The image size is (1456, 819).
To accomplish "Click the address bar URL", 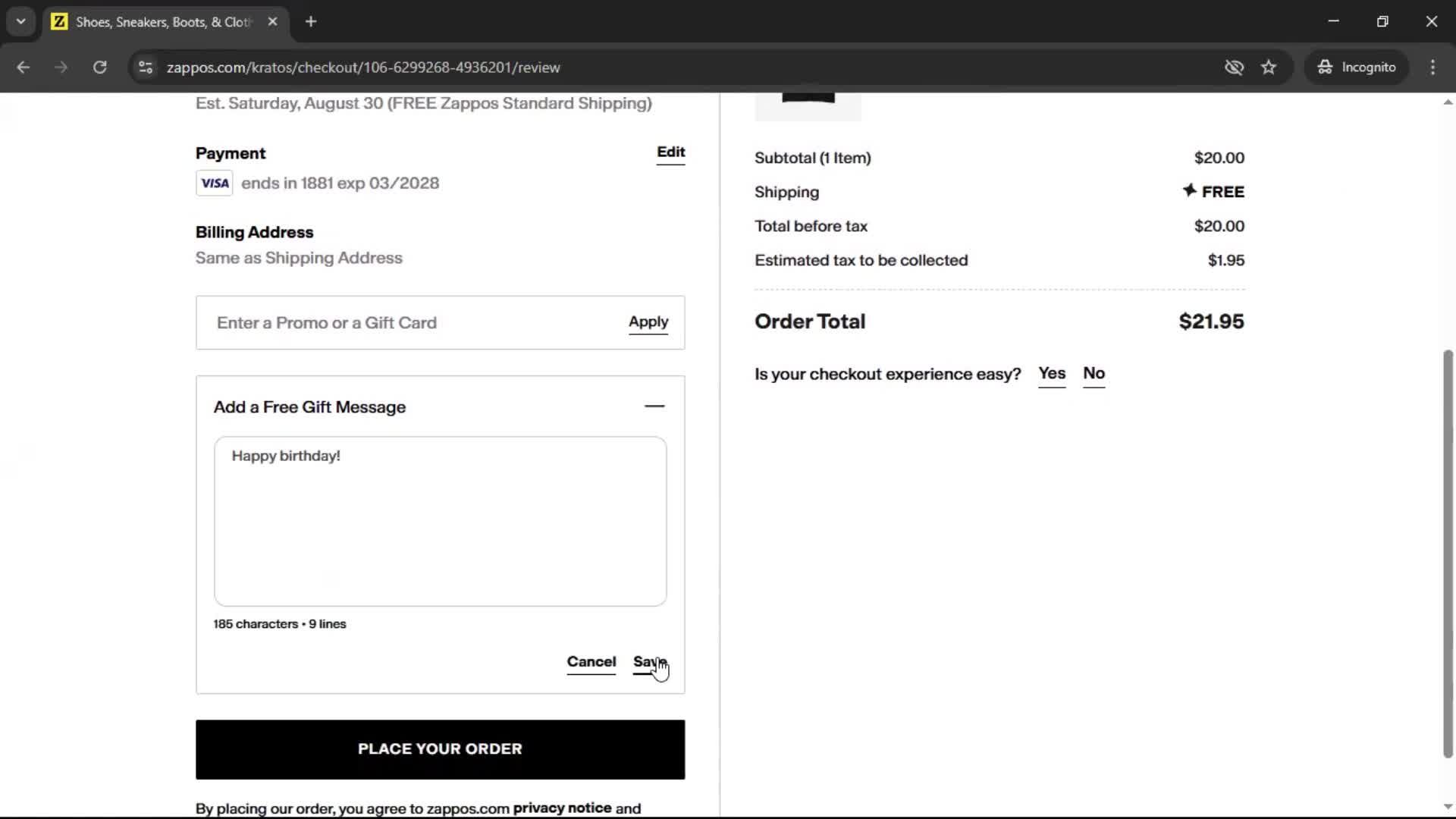I will 363,67.
